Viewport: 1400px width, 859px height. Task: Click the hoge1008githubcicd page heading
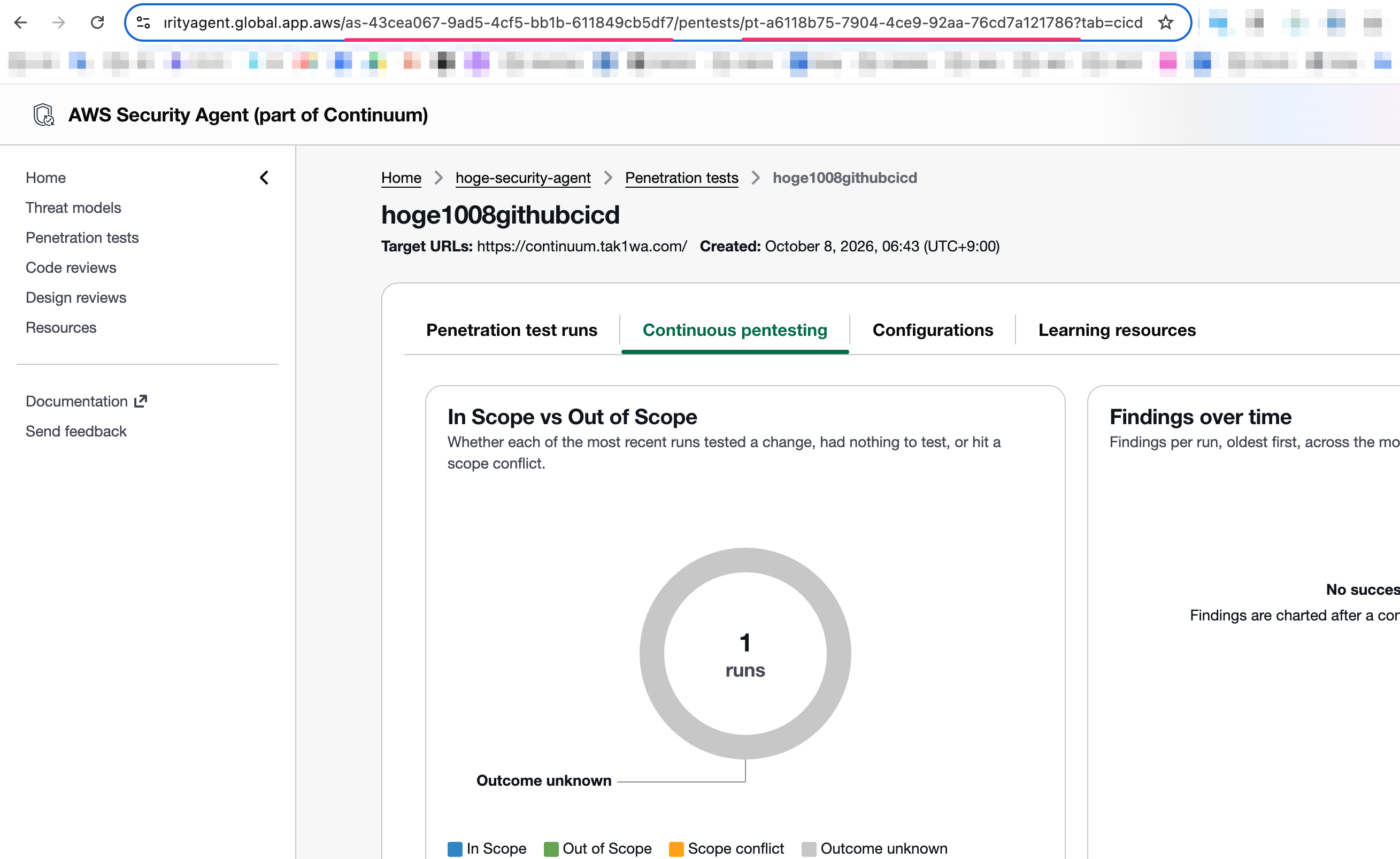pos(500,215)
